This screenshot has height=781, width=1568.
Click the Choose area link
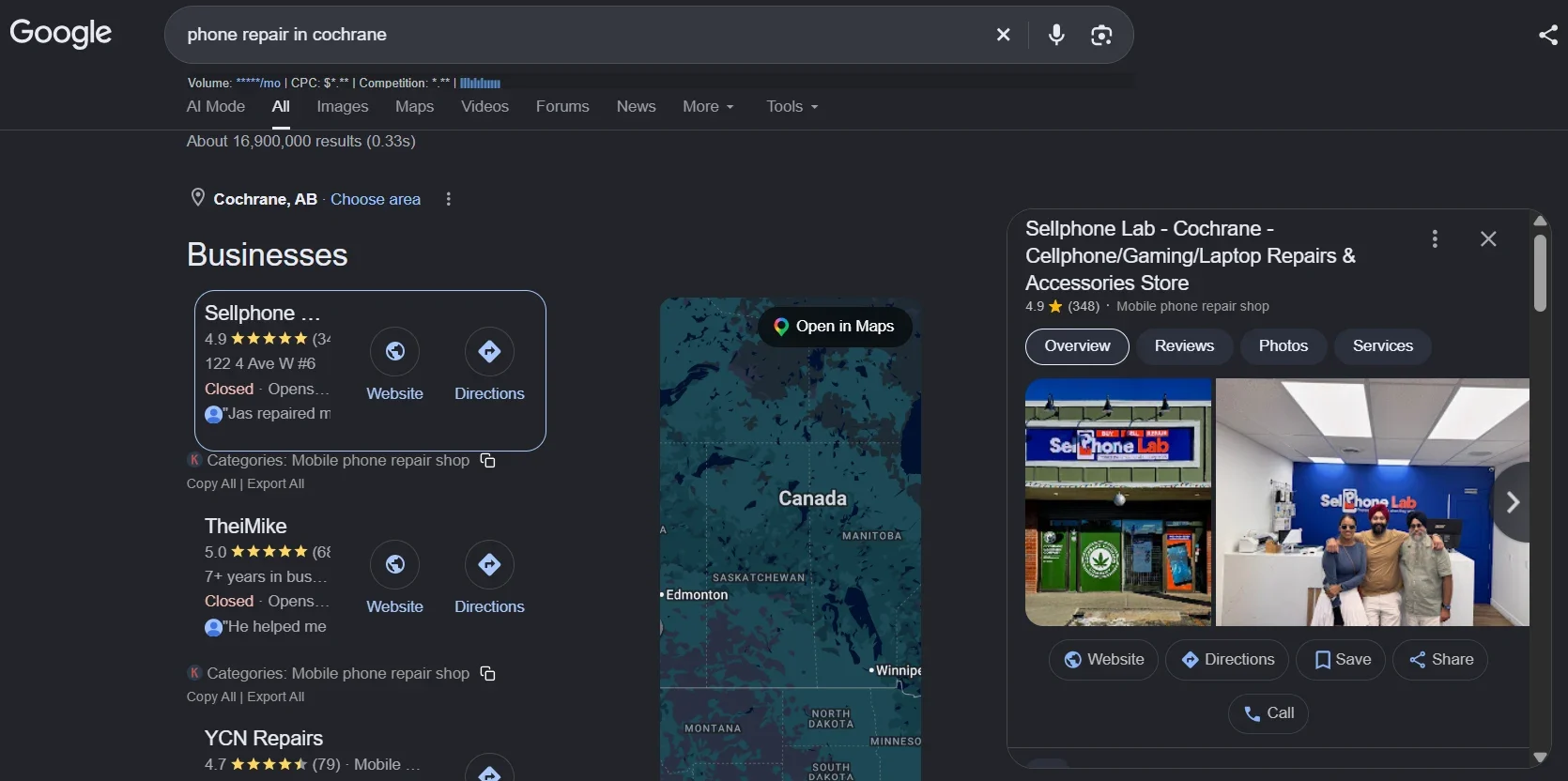point(376,199)
